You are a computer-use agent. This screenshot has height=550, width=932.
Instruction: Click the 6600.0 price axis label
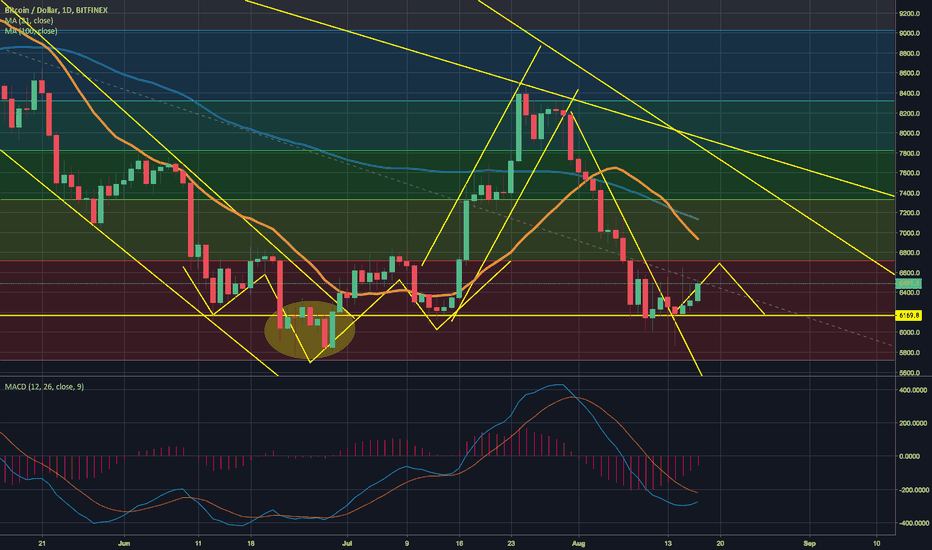[909, 273]
